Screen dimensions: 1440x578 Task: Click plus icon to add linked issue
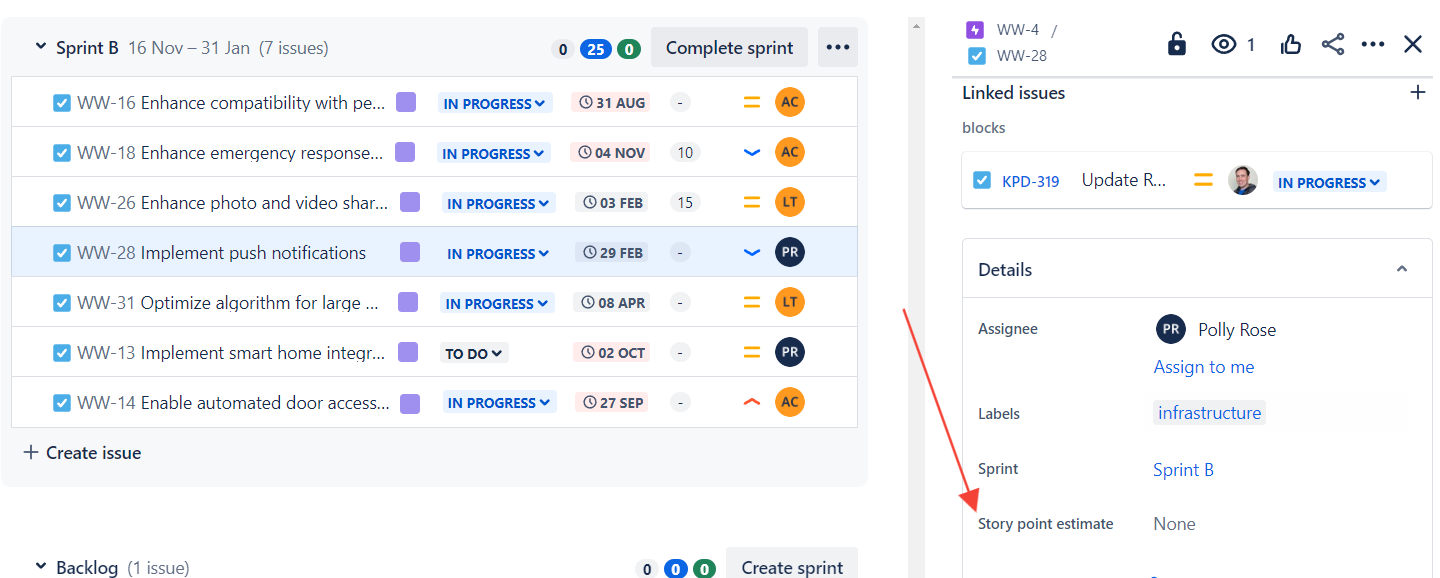point(1417,93)
